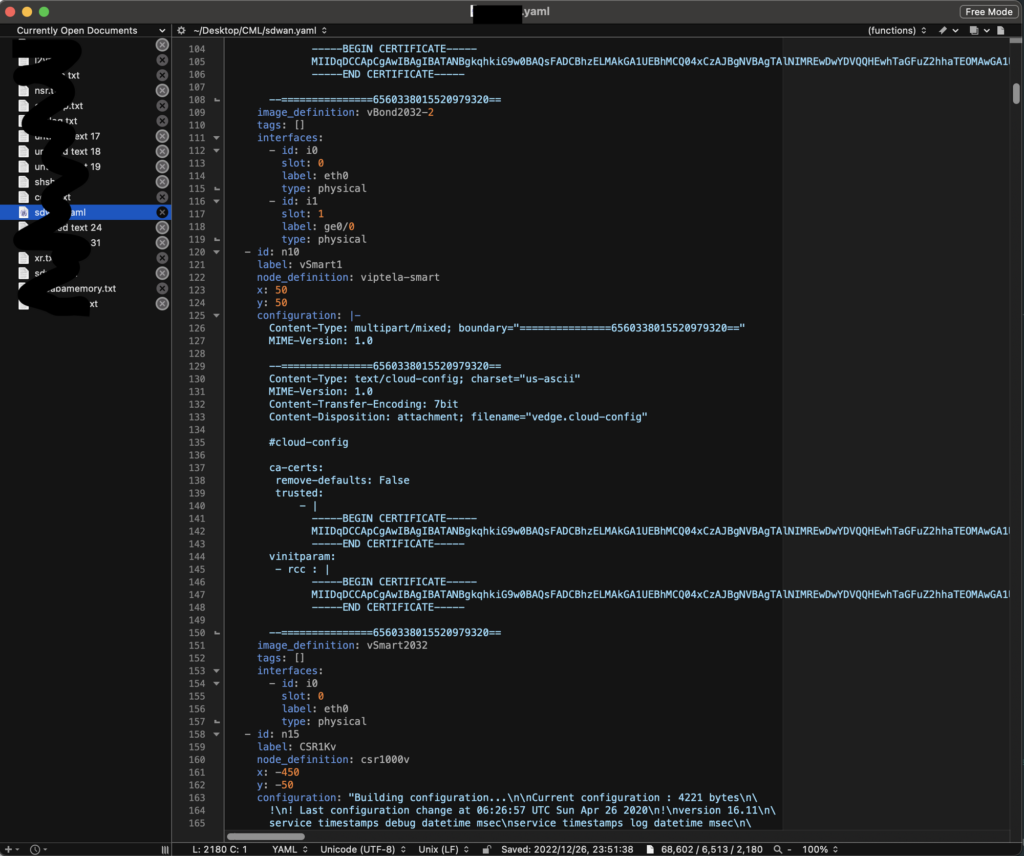
Task: Click the Free Mode button
Action: click(988, 11)
